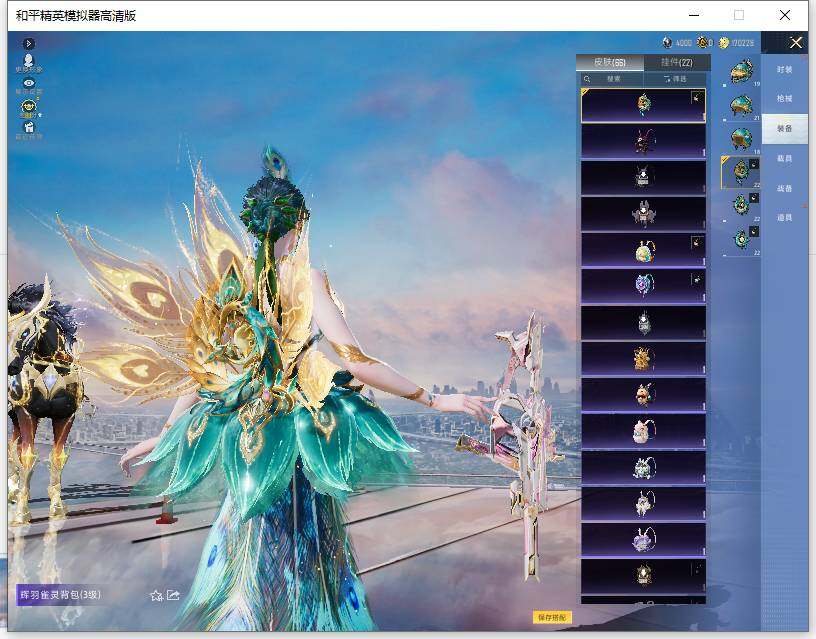816x639 pixels.
Task: Select the helmet thumbnail numbered 21
Action: (x=741, y=106)
